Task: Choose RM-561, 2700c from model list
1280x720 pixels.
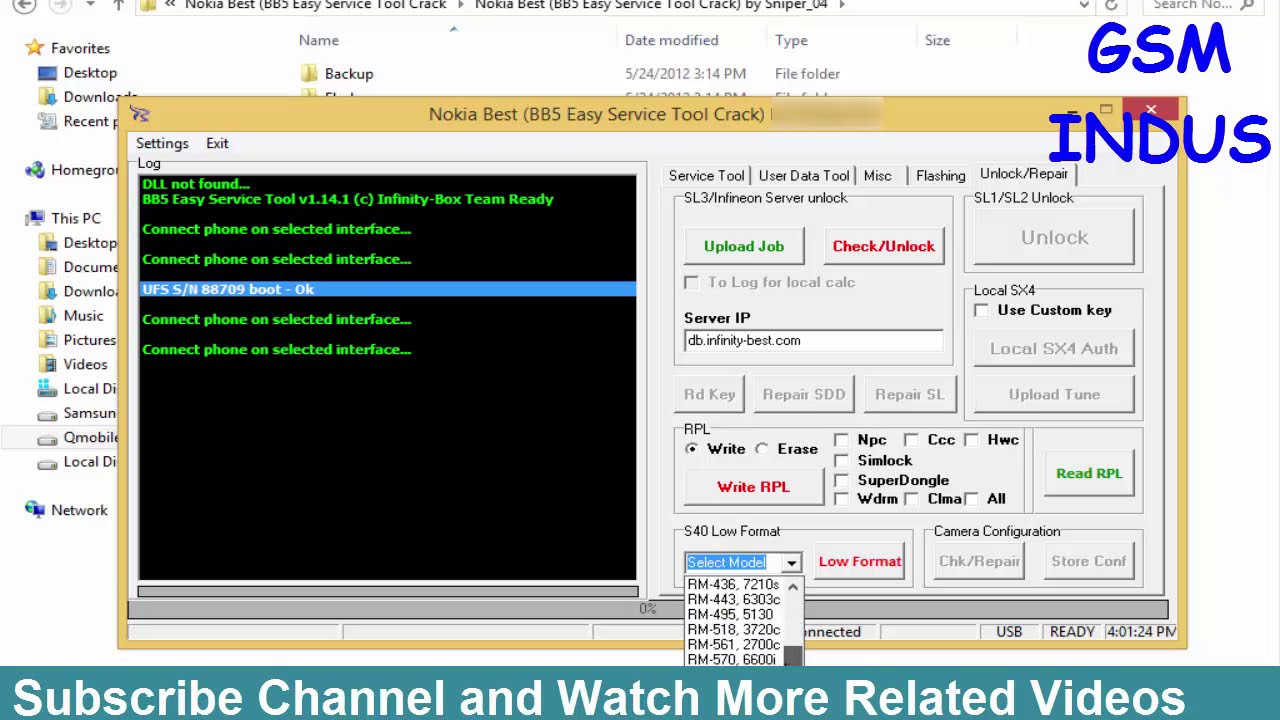Action: [x=734, y=644]
